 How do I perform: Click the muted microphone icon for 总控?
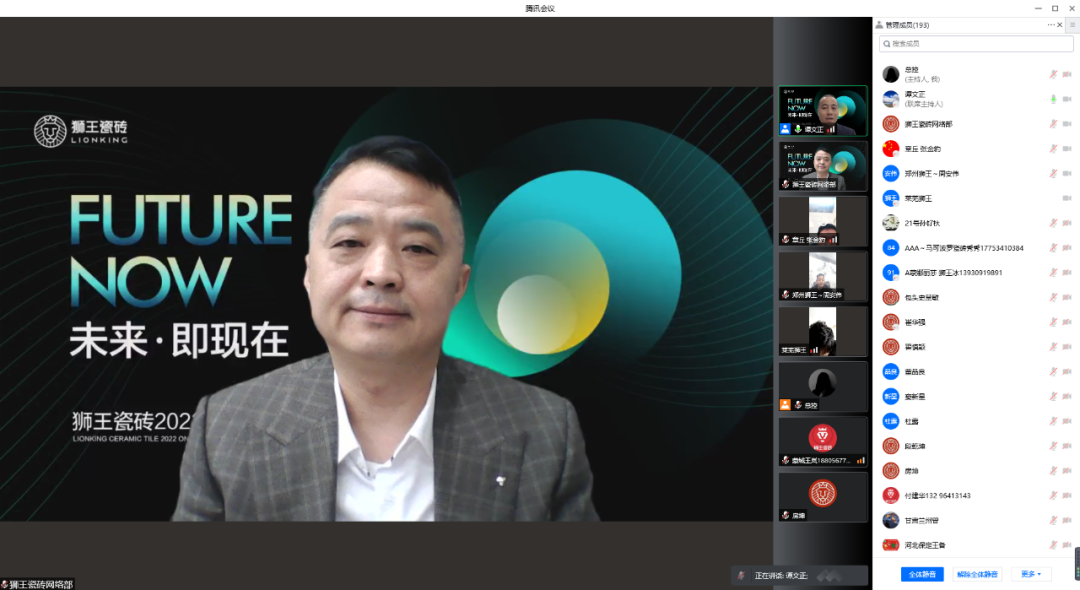point(1053,74)
